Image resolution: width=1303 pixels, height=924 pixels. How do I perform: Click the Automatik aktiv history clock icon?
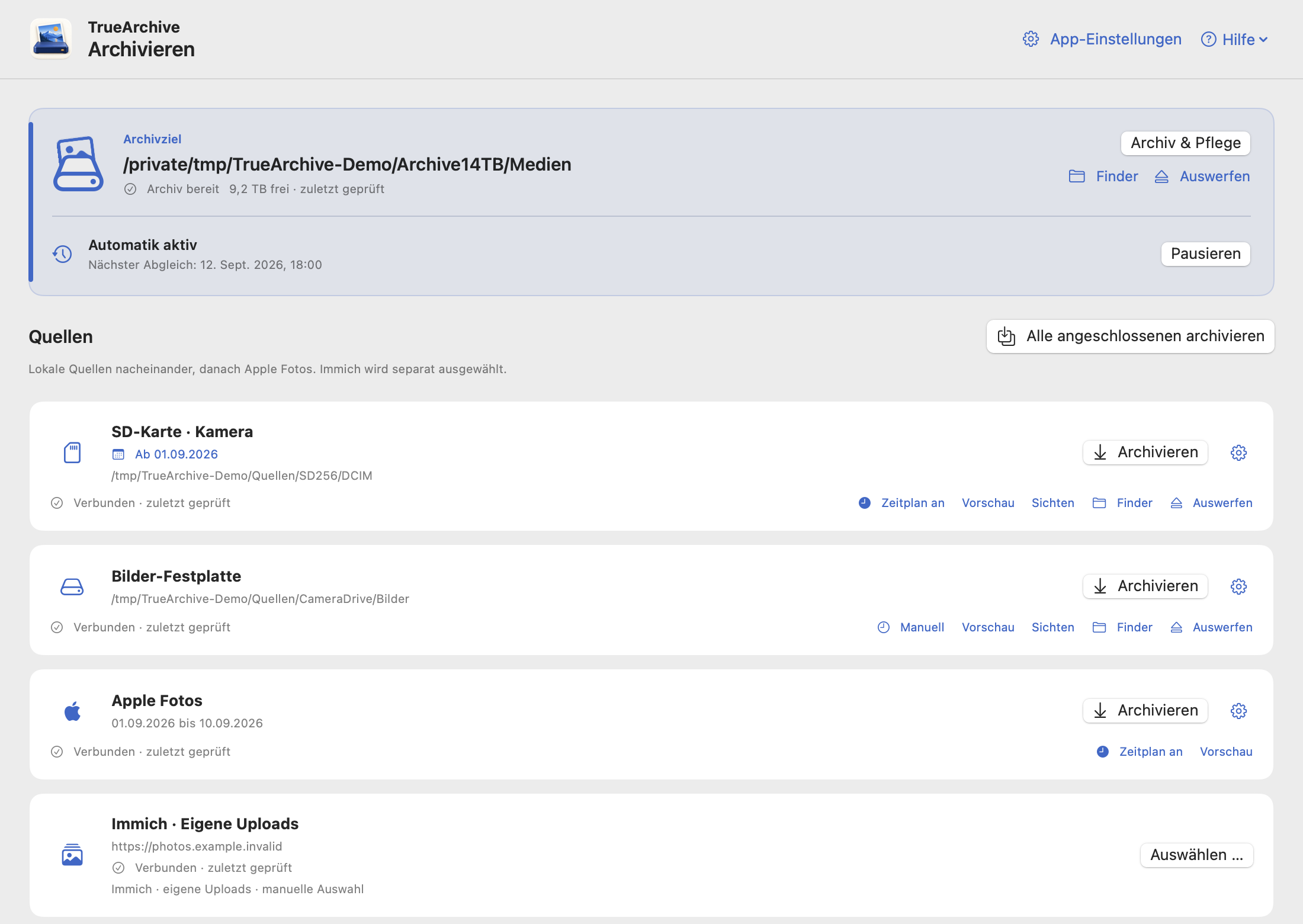(62, 254)
